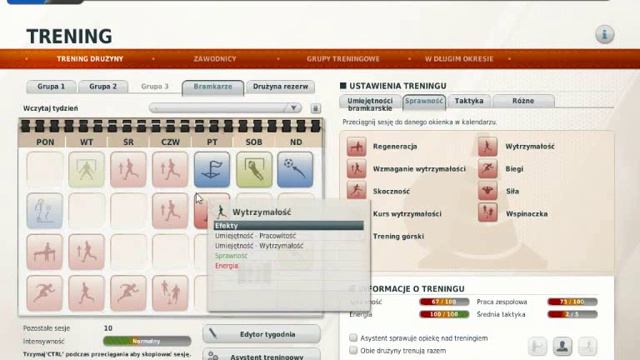Click the Średnia taktyka progress bar
This screenshot has height=360, width=640.
[x=572, y=314]
